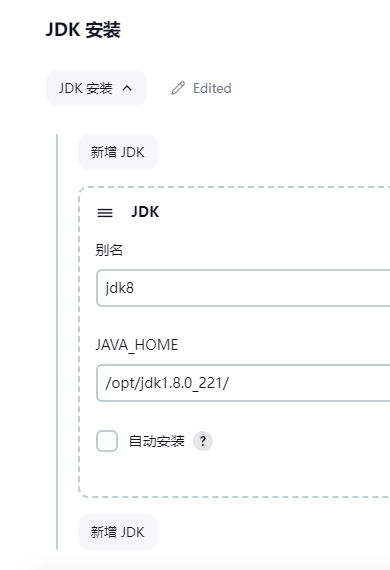Click the jdk8 text in alias field
This screenshot has height=570, width=390.
(120, 288)
